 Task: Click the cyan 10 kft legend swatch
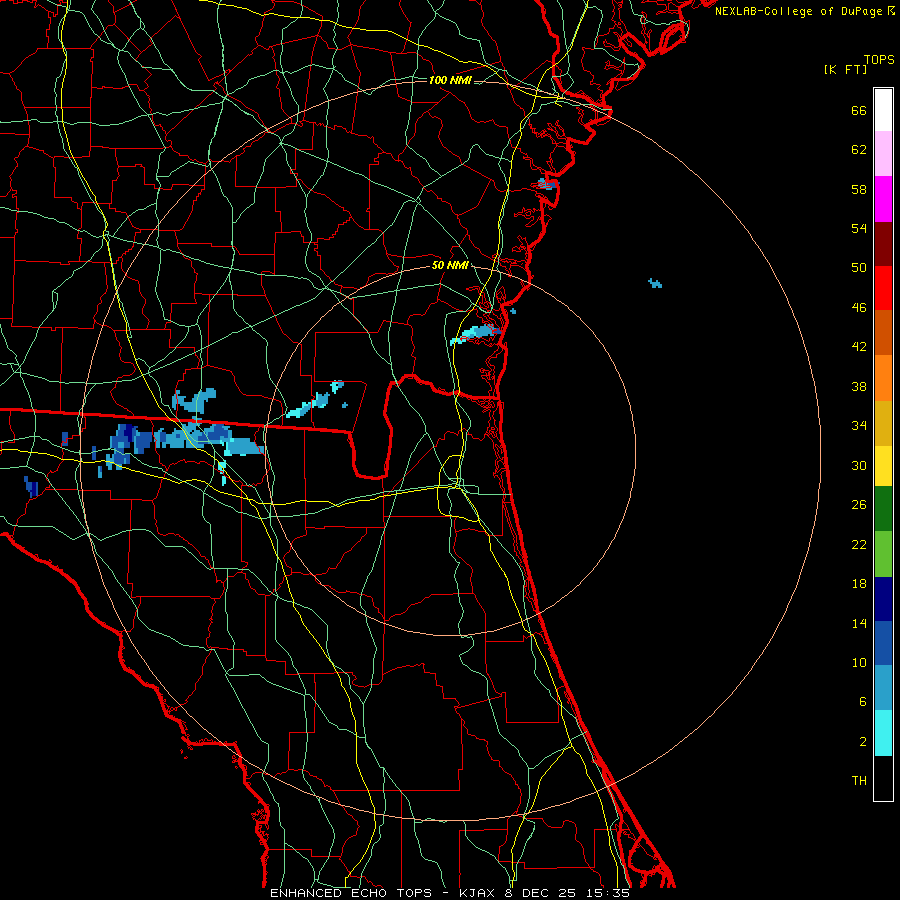[x=883, y=733]
